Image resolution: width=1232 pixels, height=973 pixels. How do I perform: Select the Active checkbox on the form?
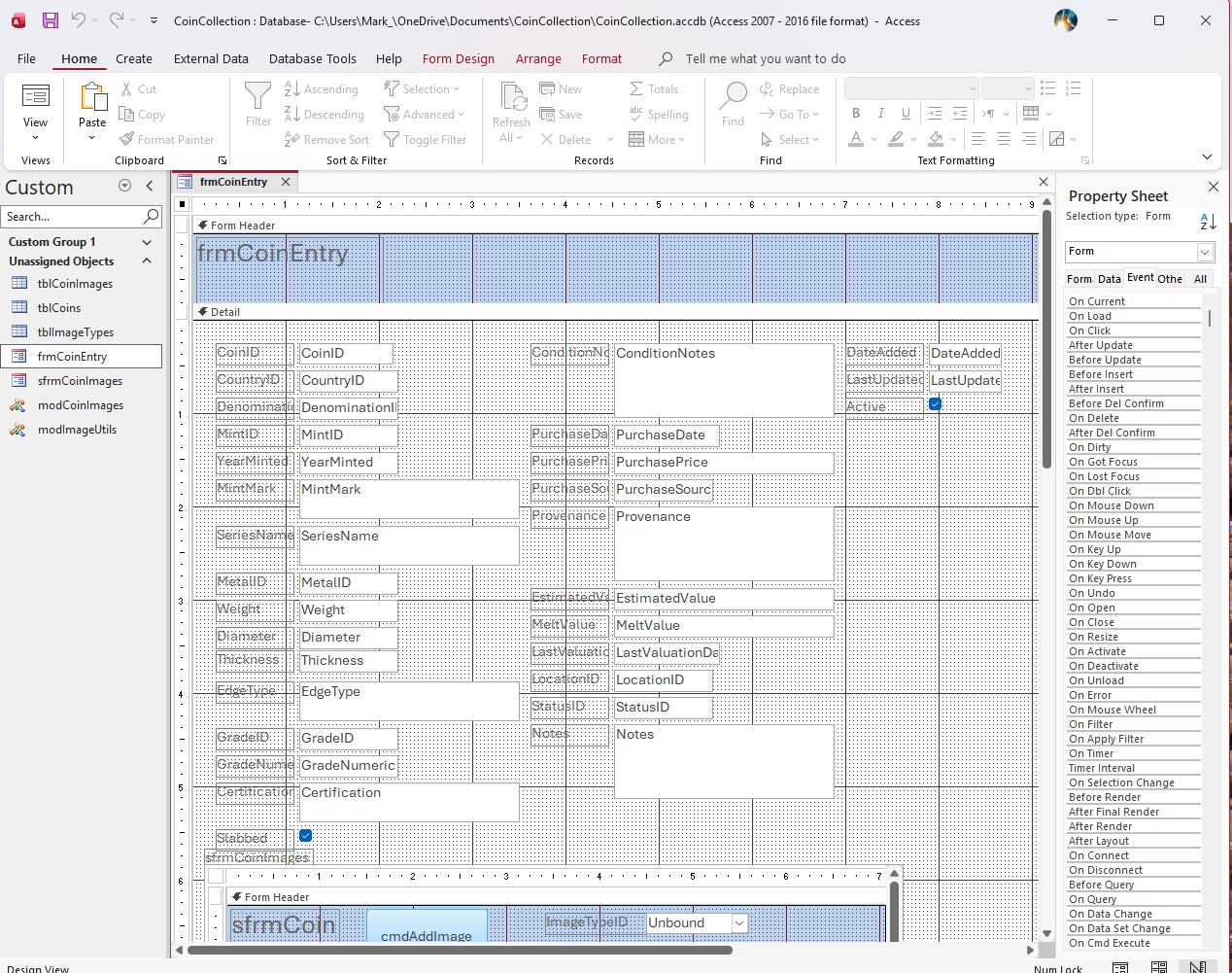pyautogui.click(x=935, y=403)
